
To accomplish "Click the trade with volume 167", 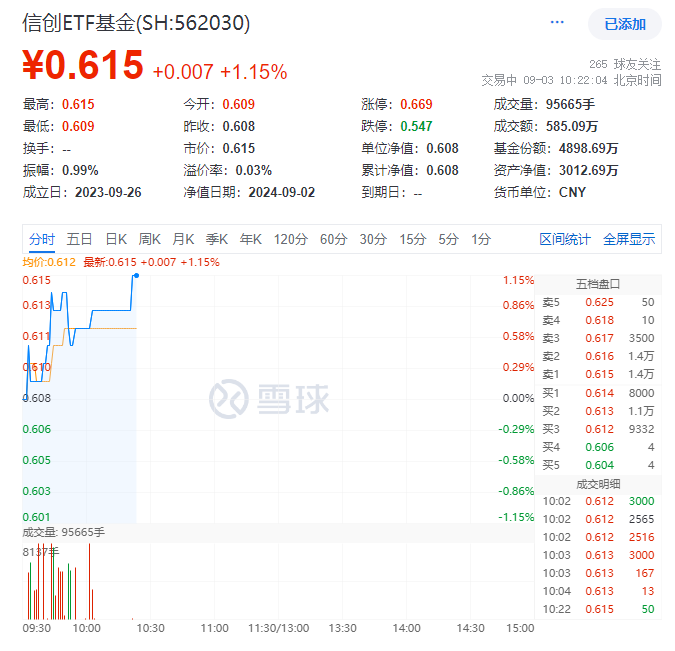I will [x=598, y=573].
